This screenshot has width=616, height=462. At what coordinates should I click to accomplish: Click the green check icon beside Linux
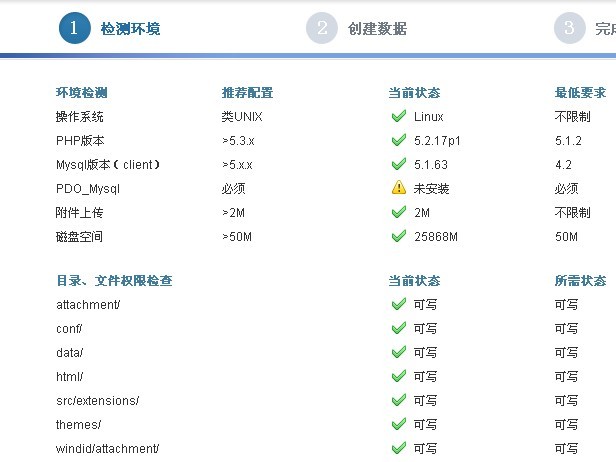click(398, 117)
